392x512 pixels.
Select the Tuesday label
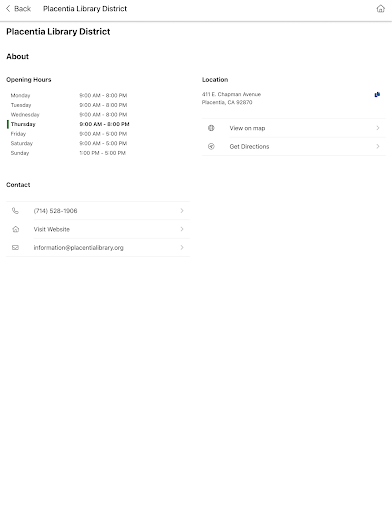coord(21,105)
